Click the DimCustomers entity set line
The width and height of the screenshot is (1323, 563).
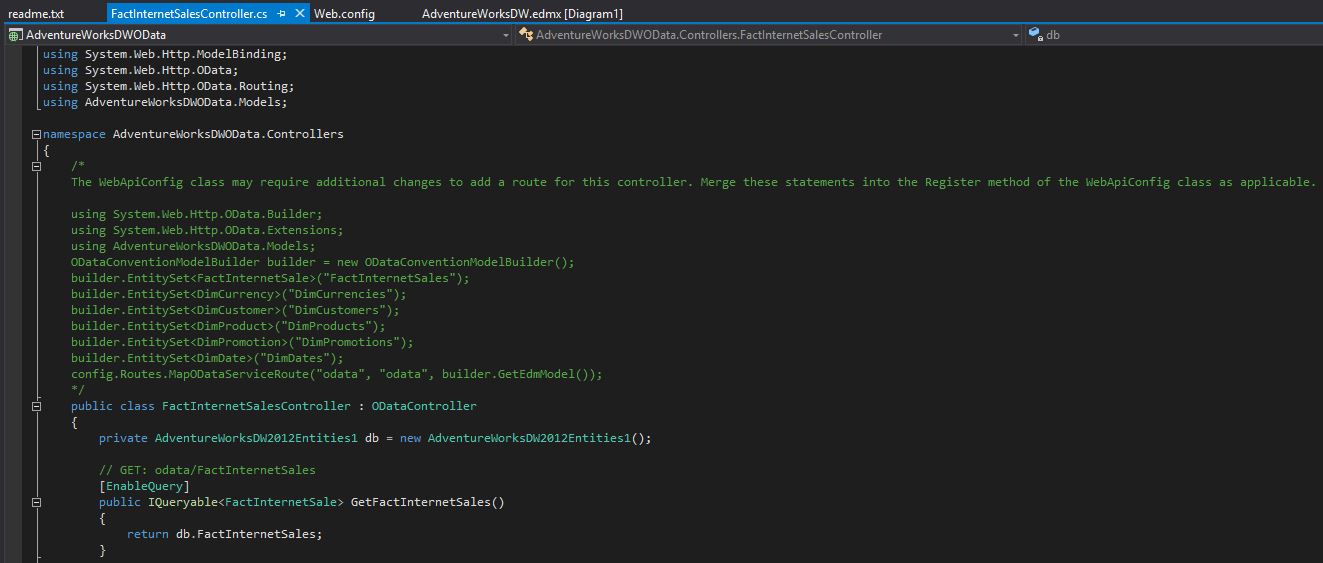coord(235,310)
